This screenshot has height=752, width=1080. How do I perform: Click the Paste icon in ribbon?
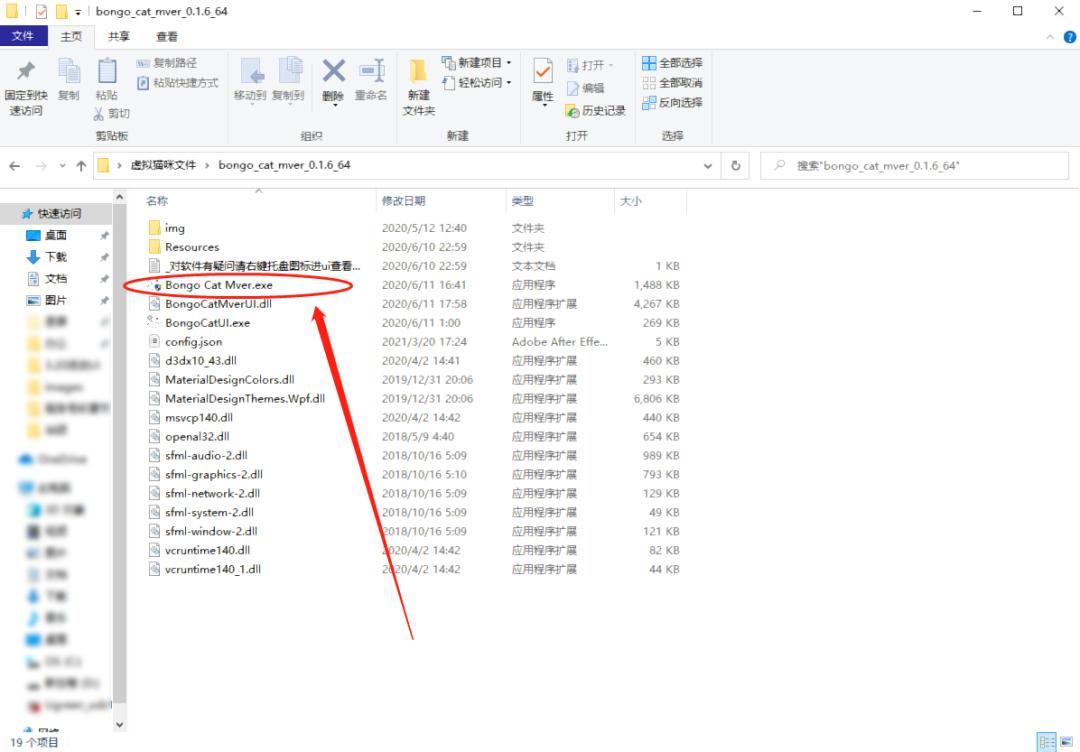pos(106,73)
